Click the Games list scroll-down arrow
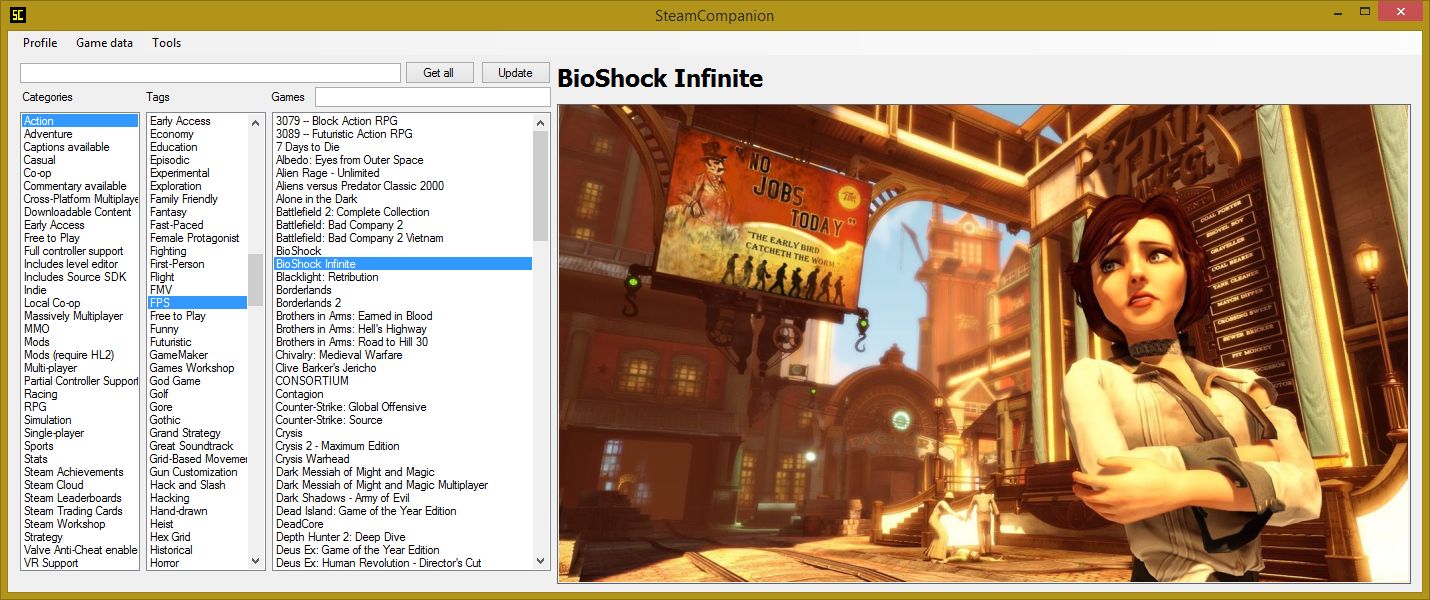Screen dimensions: 1430x600 (x=541, y=562)
